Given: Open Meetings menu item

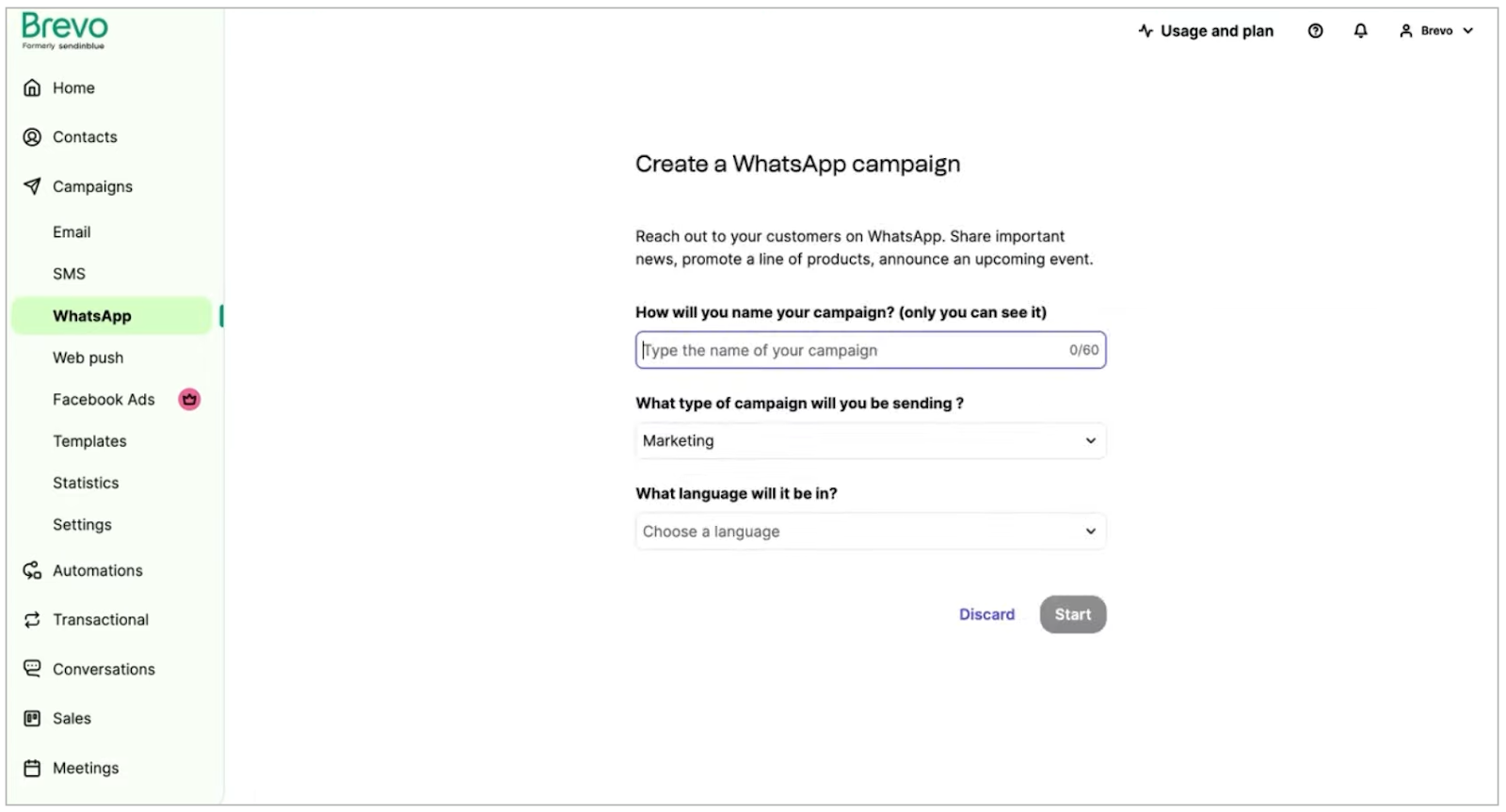Looking at the screenshot, I should click(x=86, y=768).
